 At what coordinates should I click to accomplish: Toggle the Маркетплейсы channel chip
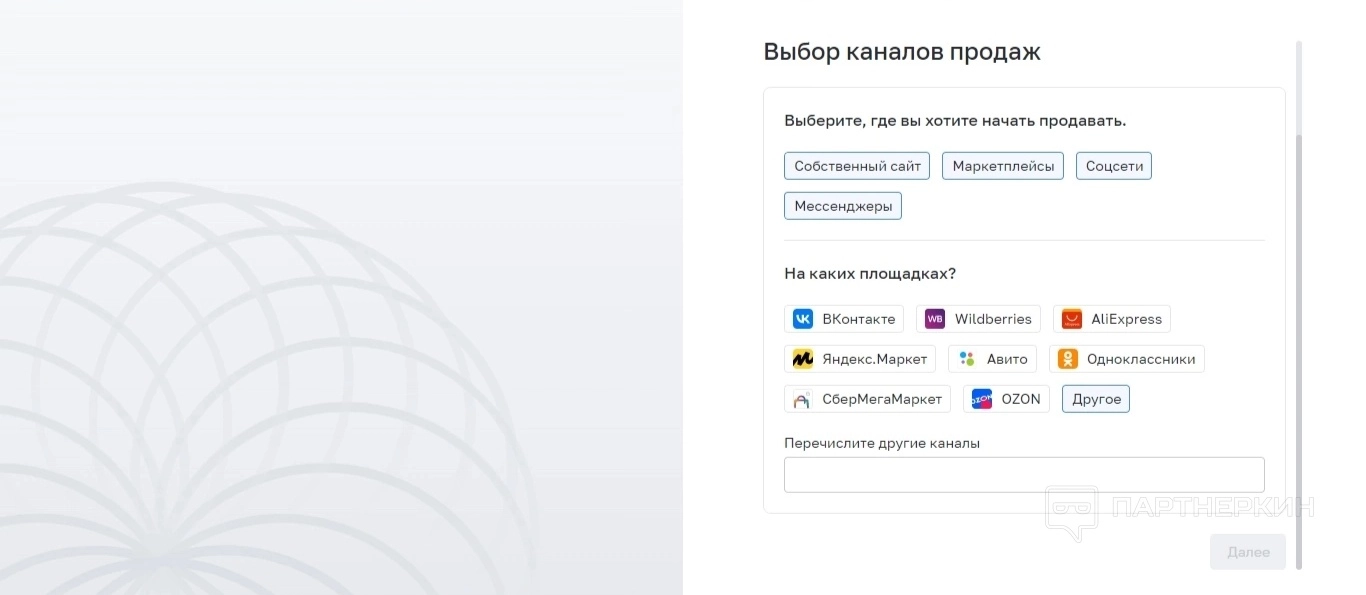[1003, 166]
